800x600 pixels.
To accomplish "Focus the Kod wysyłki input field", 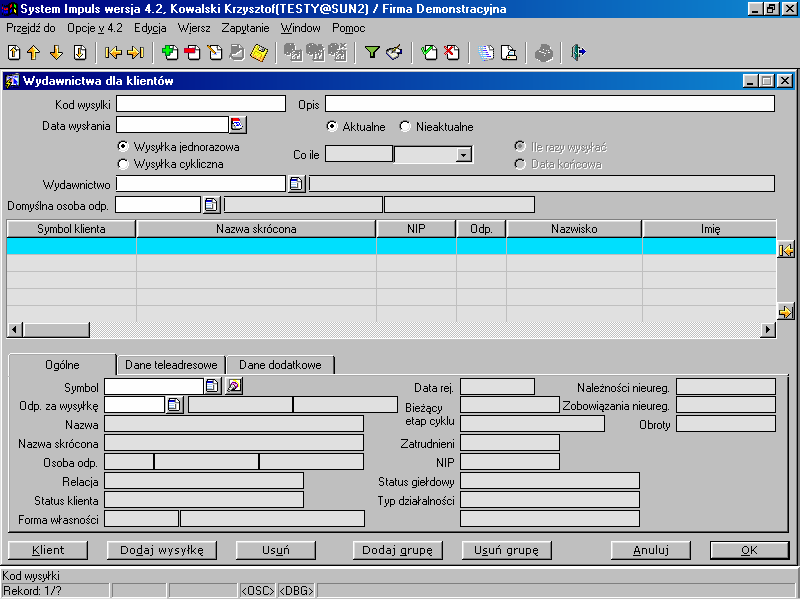I will click(x=201, y=104).
